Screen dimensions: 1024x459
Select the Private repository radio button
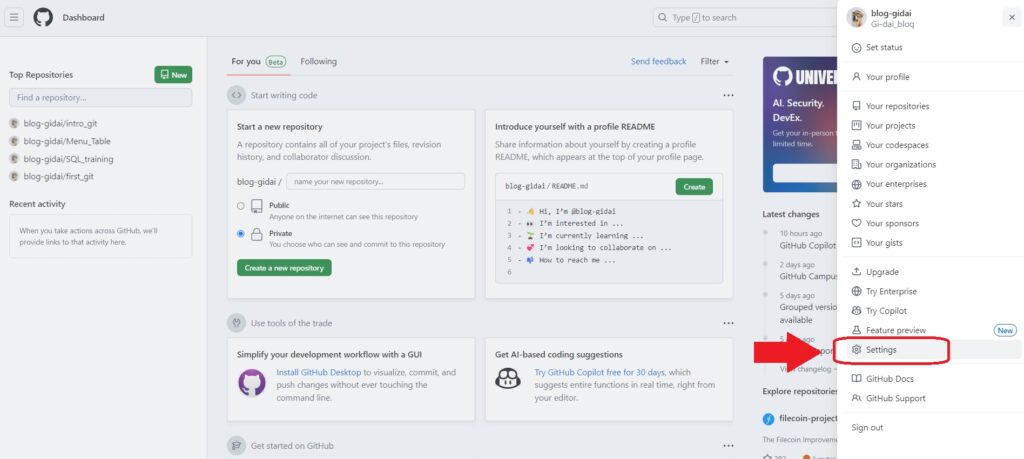point(241,233)
